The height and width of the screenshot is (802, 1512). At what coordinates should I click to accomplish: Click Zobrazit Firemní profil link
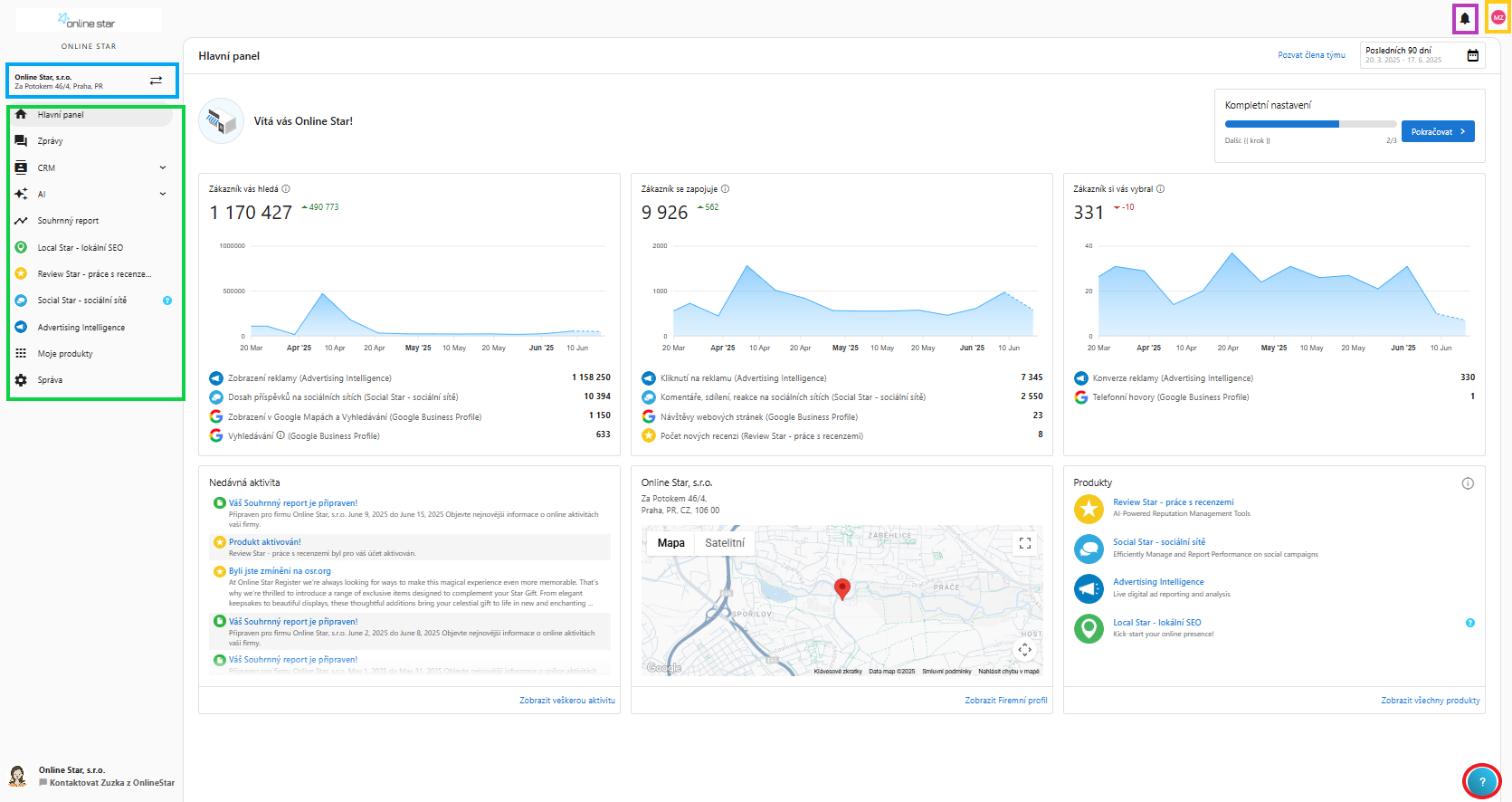click(1006, 701)
